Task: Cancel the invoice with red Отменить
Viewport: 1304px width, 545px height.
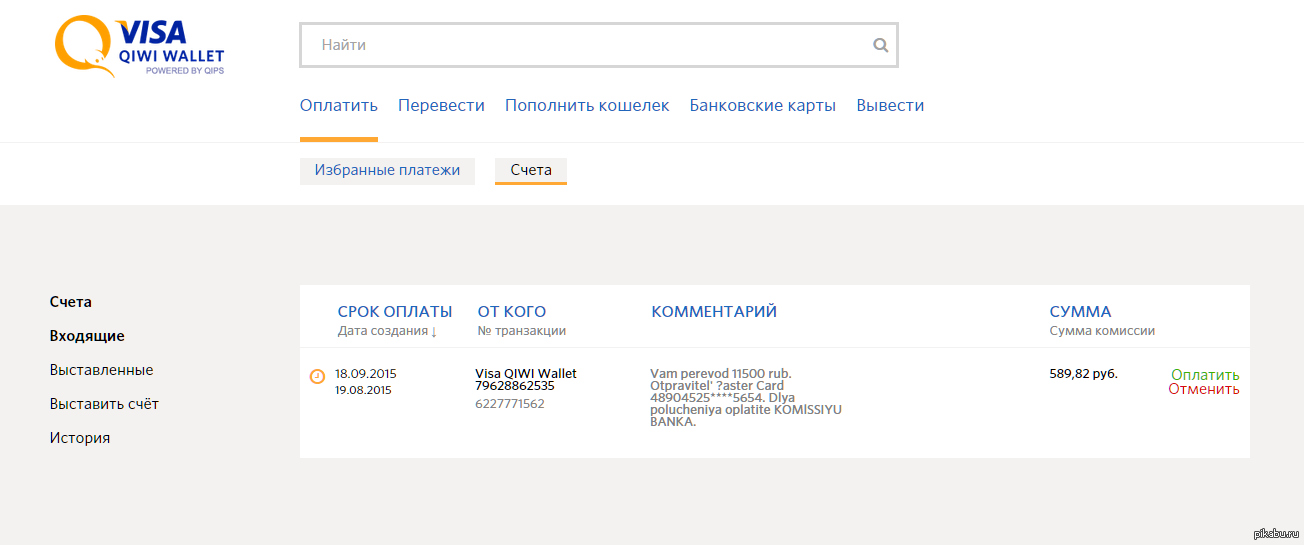Action: (x=1204, y=389)
